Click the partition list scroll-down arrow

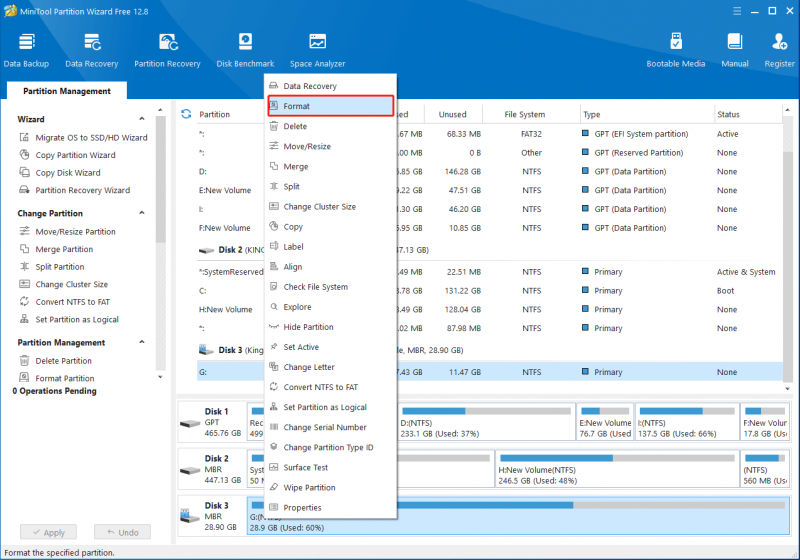point(787,389)
